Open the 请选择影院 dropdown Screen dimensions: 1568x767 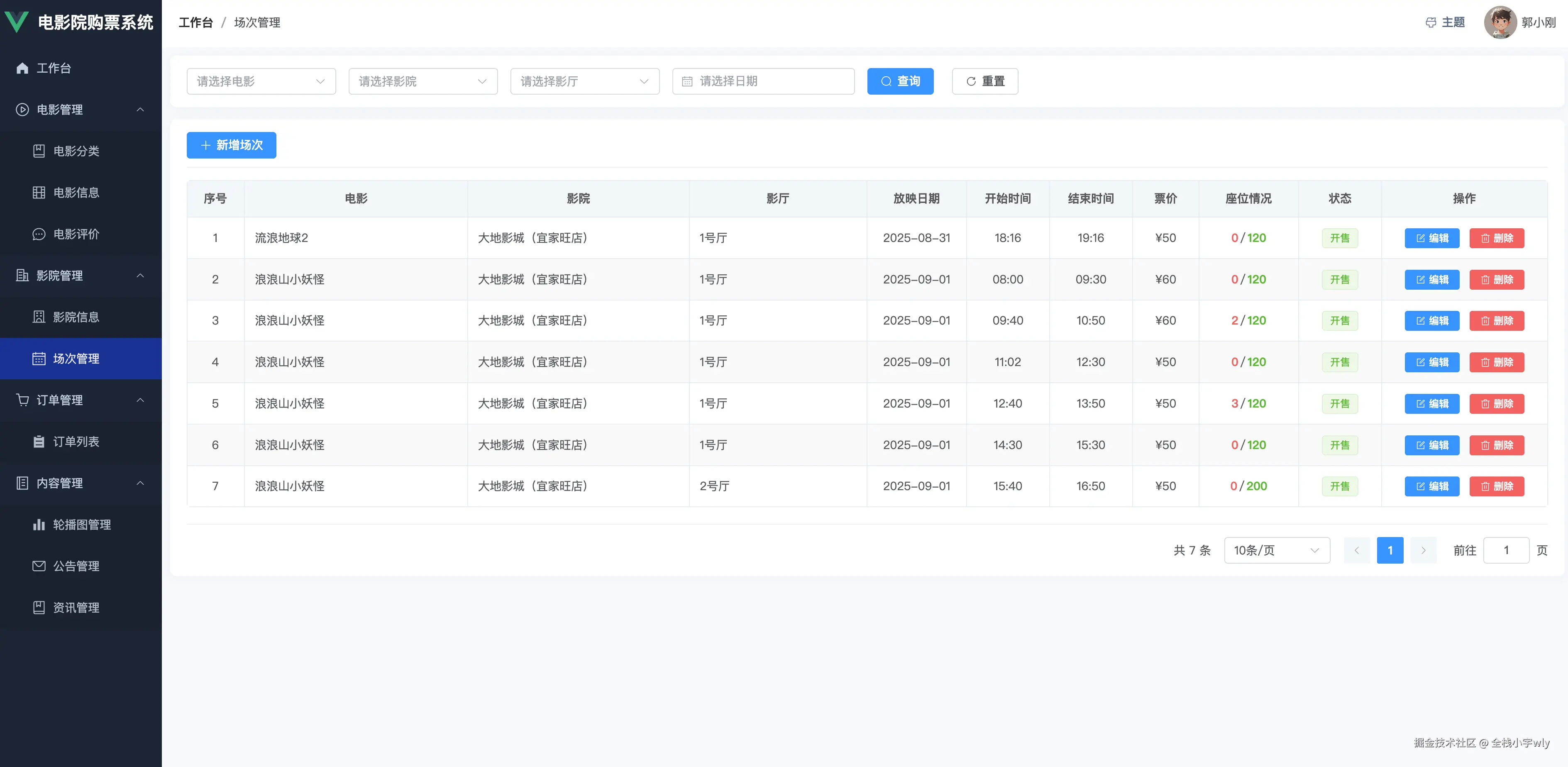click(423, 82)
